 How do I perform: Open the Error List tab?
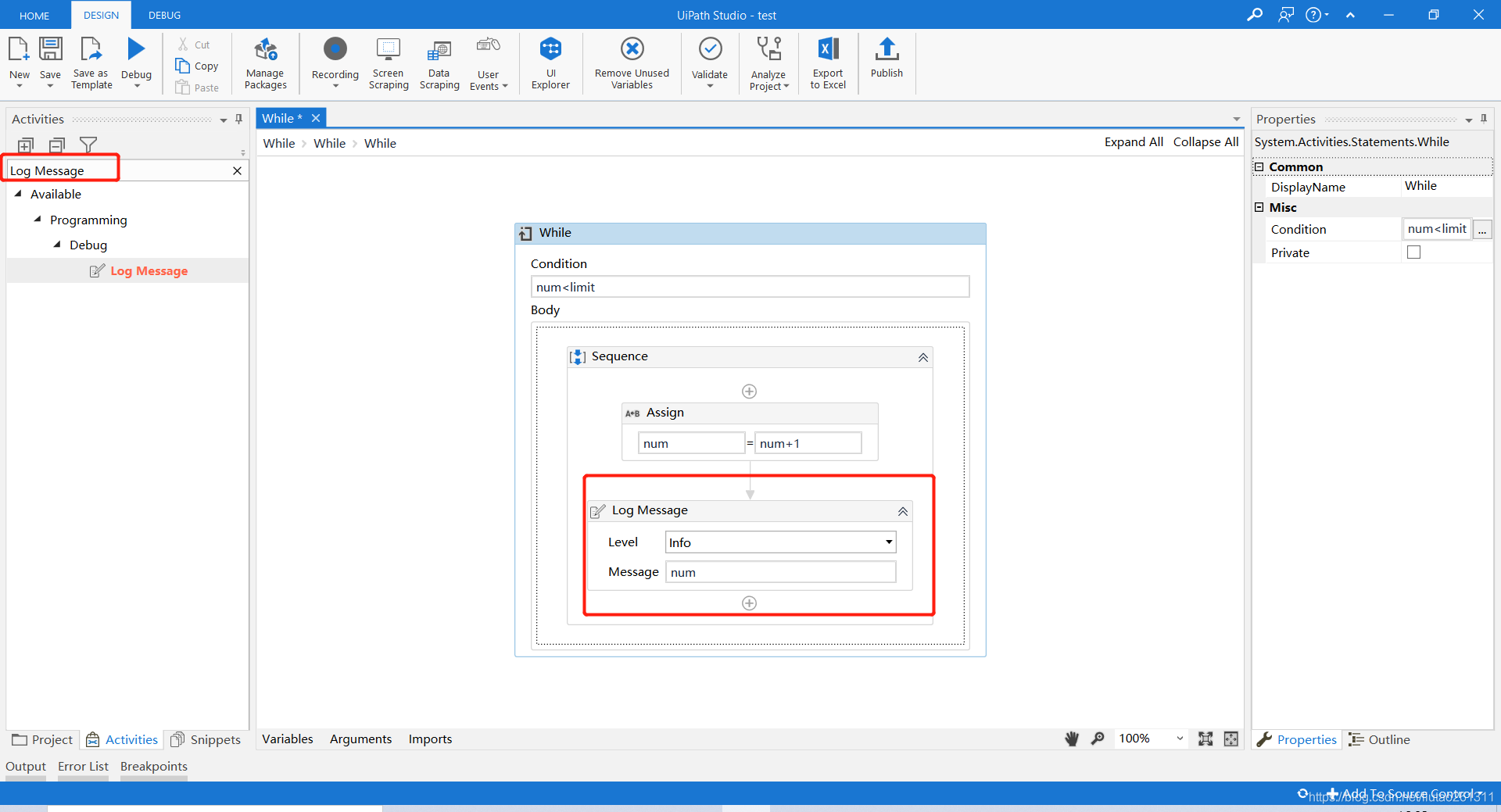click(x=83, y=766)
